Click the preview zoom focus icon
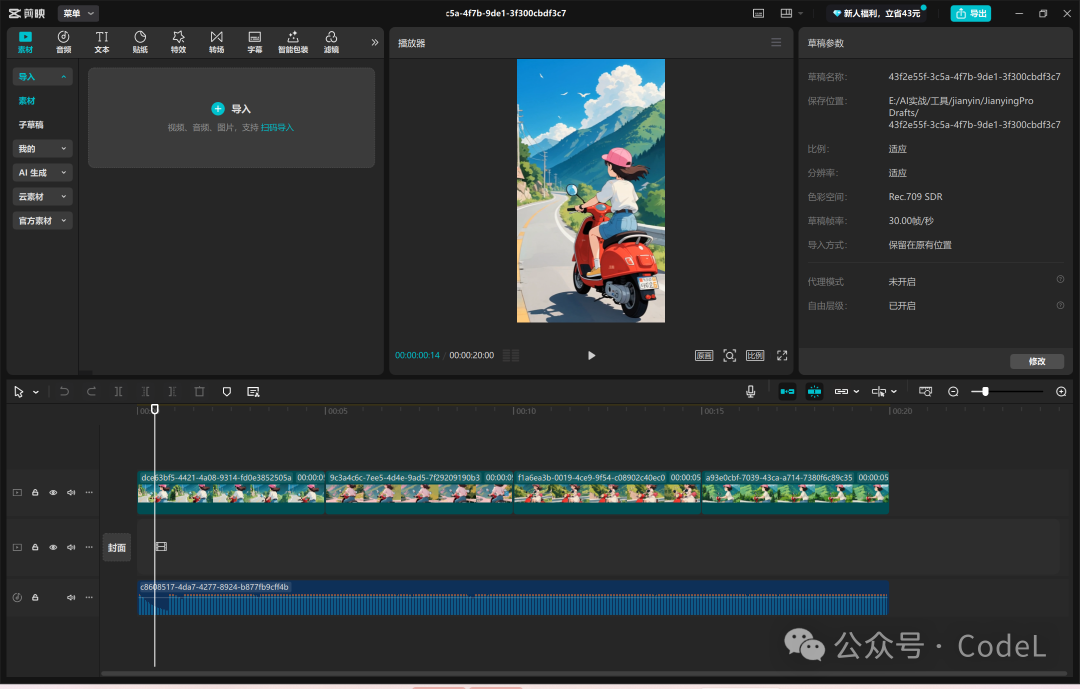The width and height of the screenshot is (1080, 689). pos(729,356)
